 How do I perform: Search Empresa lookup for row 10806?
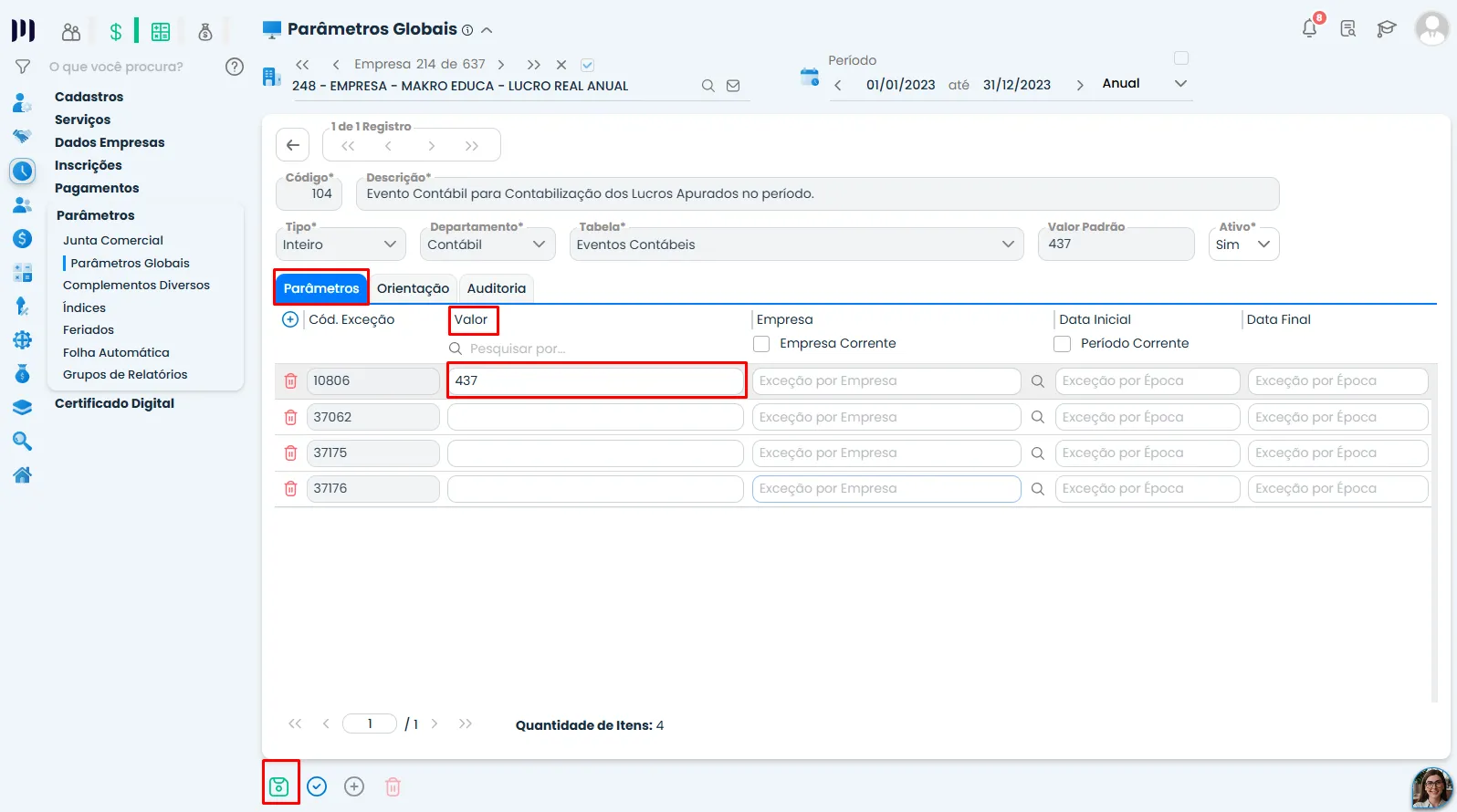pos(1038,381)
